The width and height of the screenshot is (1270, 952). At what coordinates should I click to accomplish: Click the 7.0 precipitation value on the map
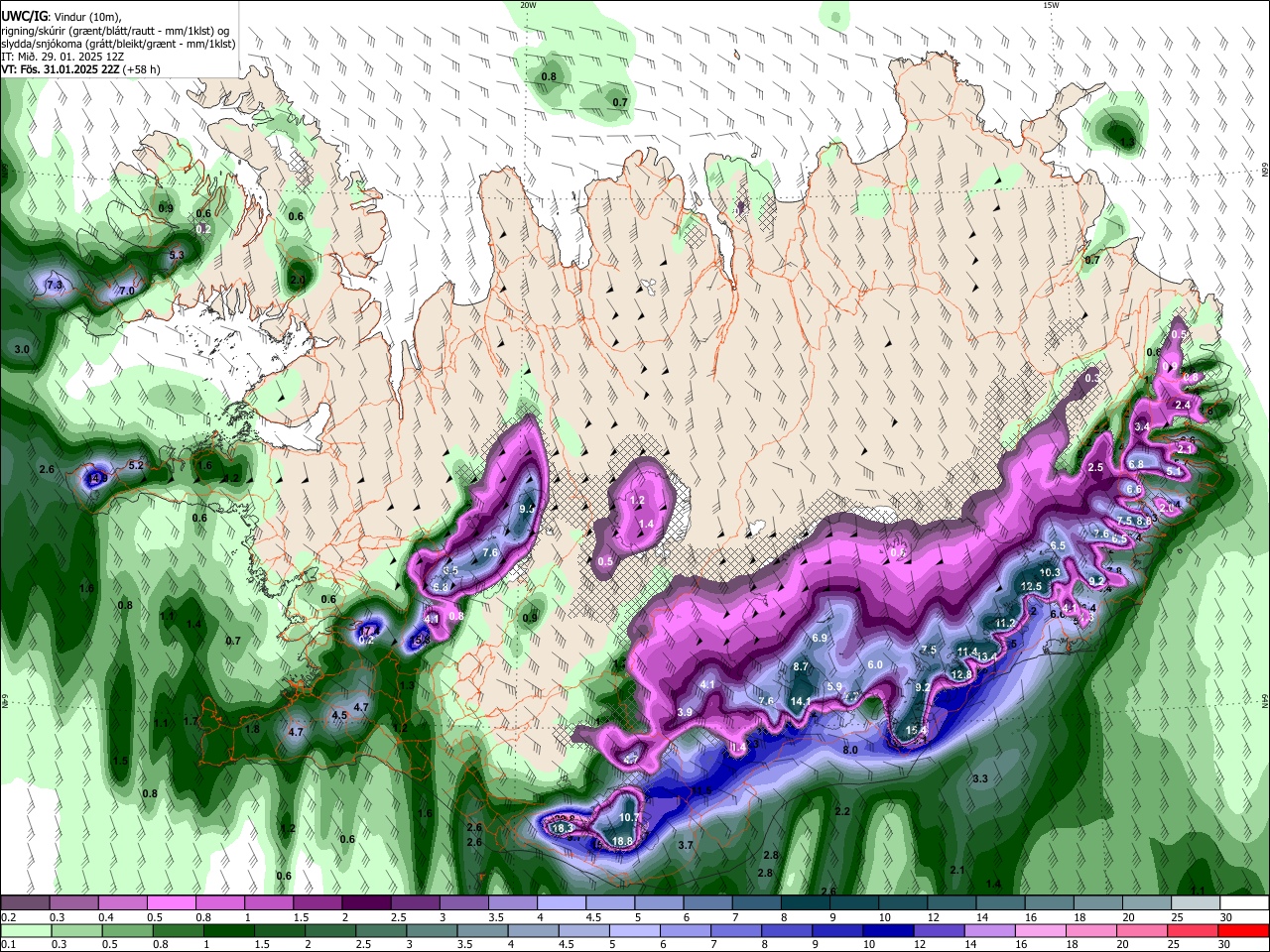pos(127,292)
